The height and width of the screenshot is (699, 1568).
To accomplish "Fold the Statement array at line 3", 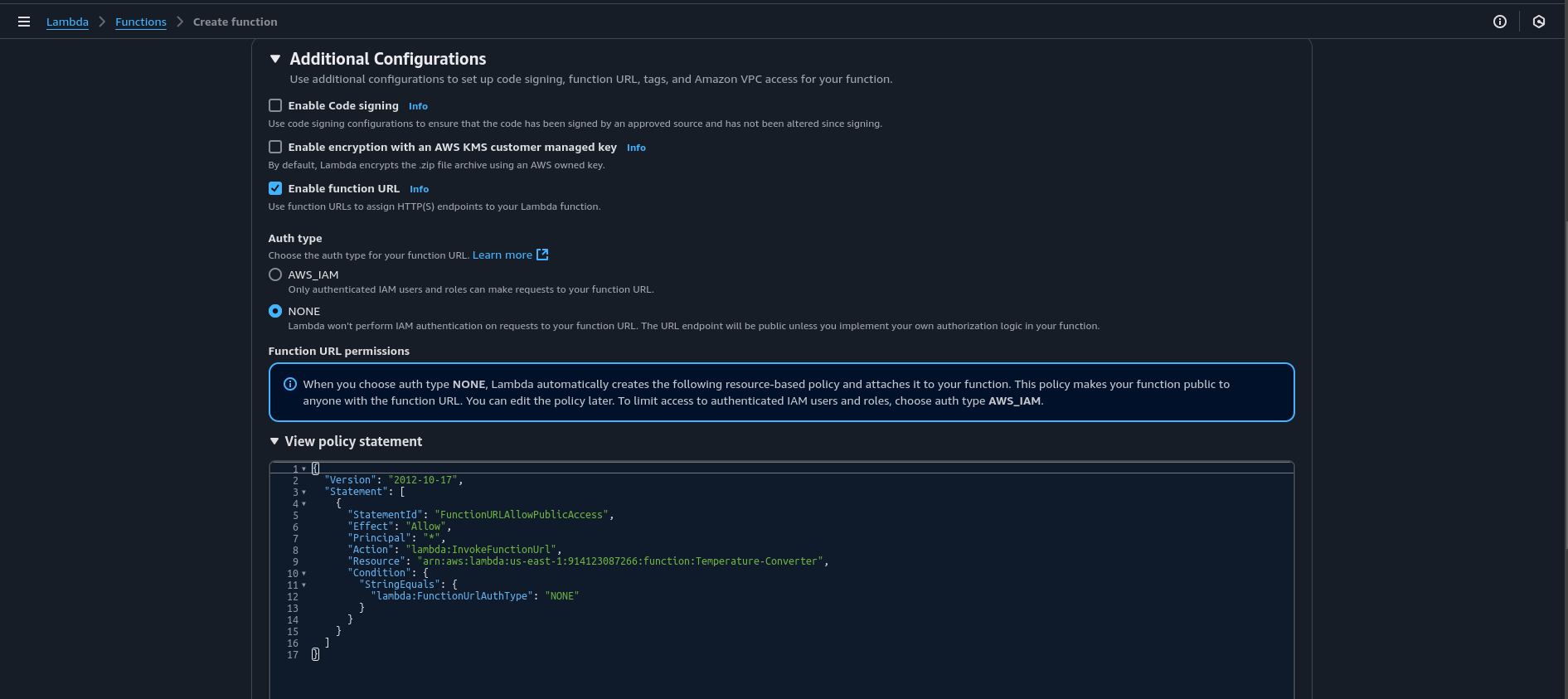I will 303,493.
